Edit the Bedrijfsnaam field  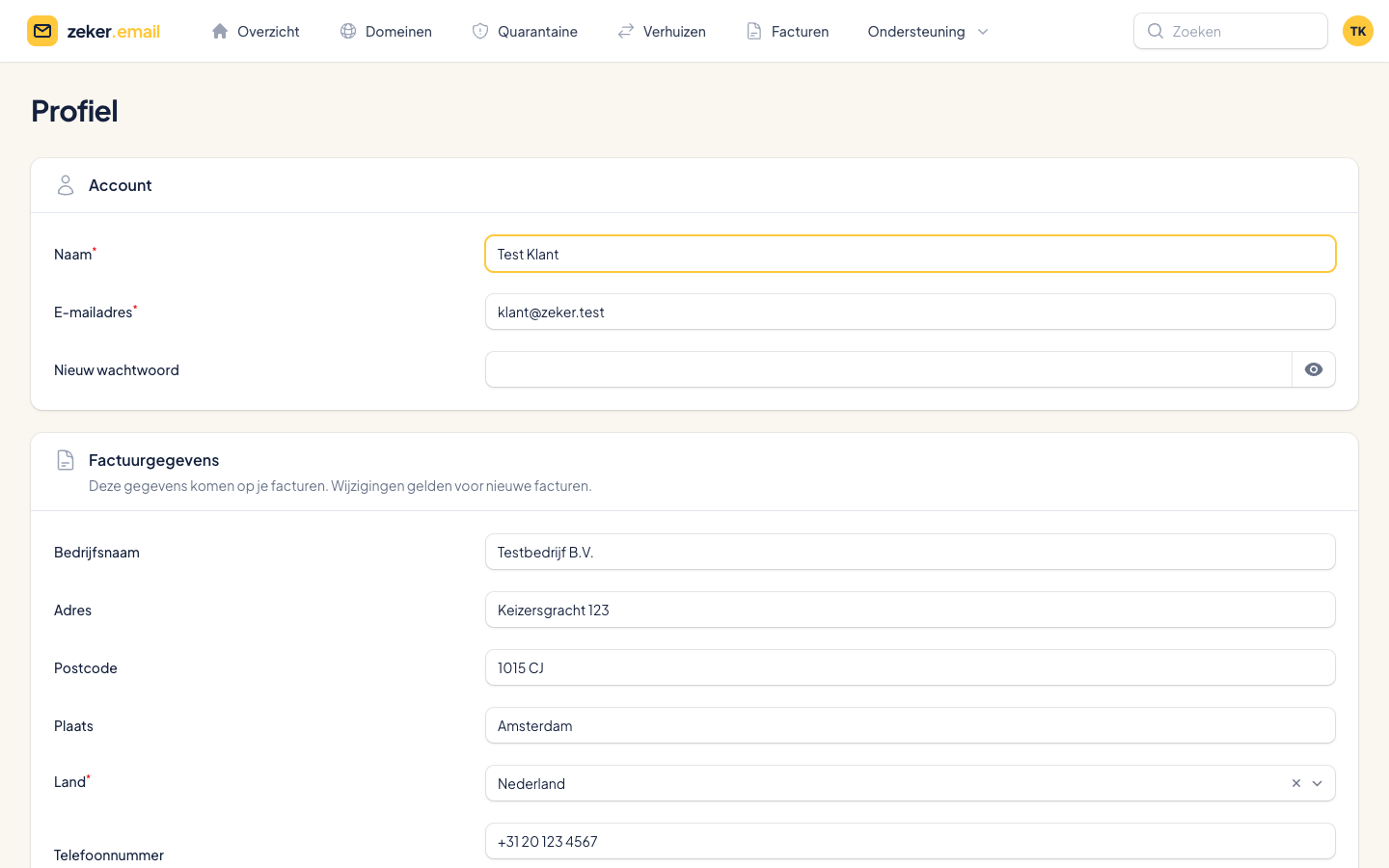(911, 552)
